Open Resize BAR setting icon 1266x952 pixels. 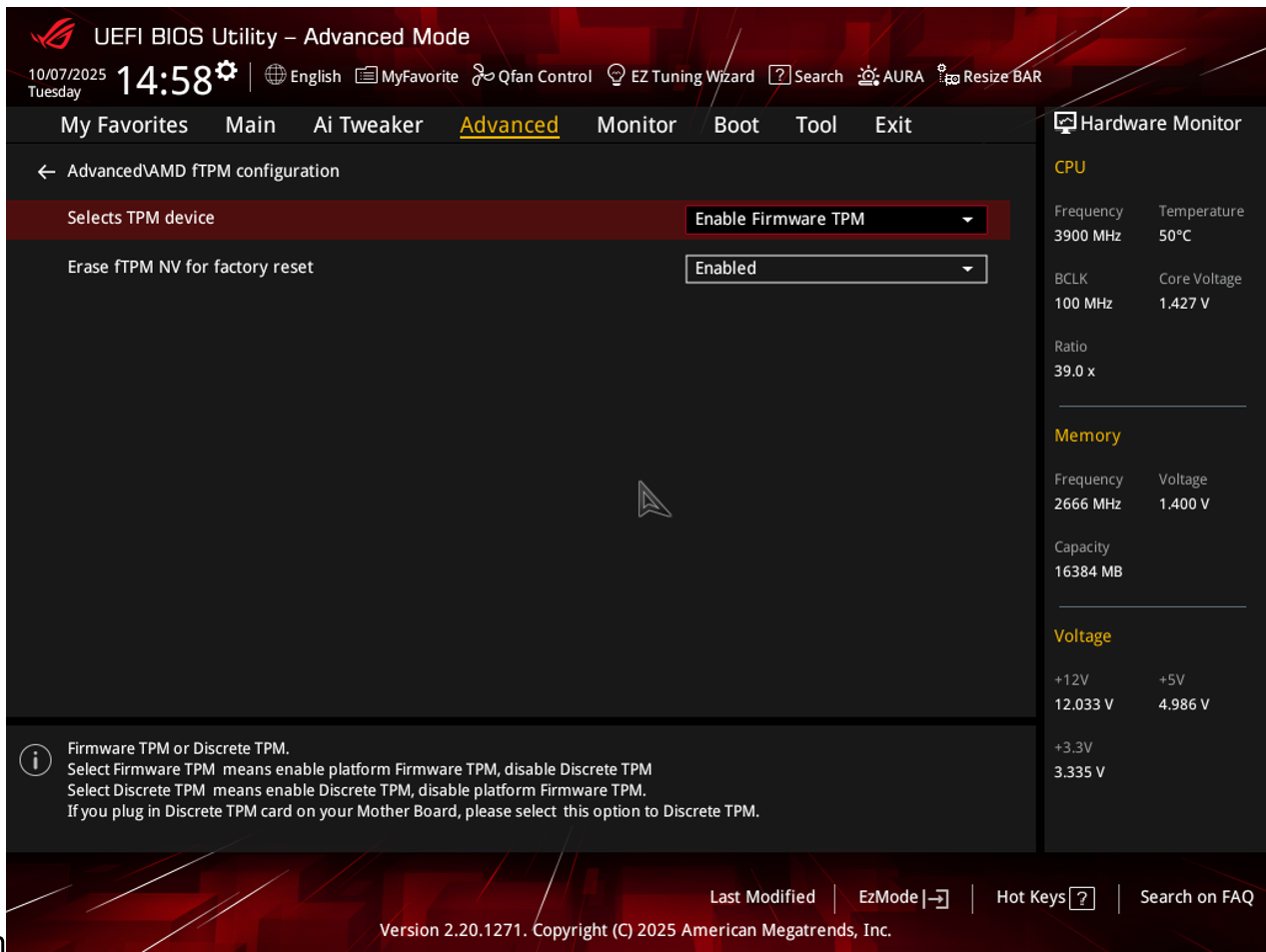coord(948,76)
